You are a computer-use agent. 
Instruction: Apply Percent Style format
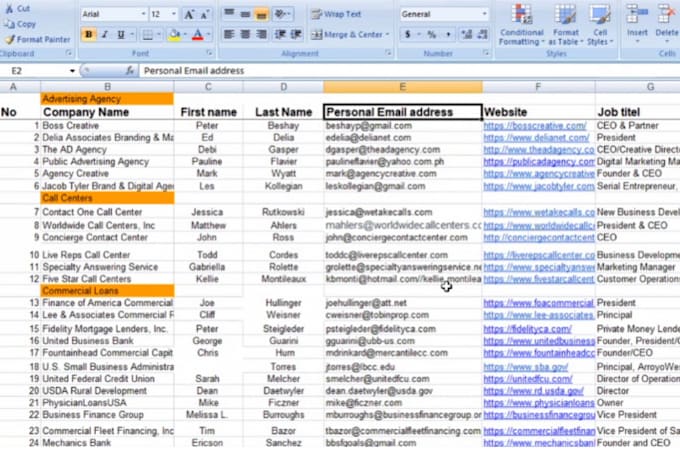point(432,34)
